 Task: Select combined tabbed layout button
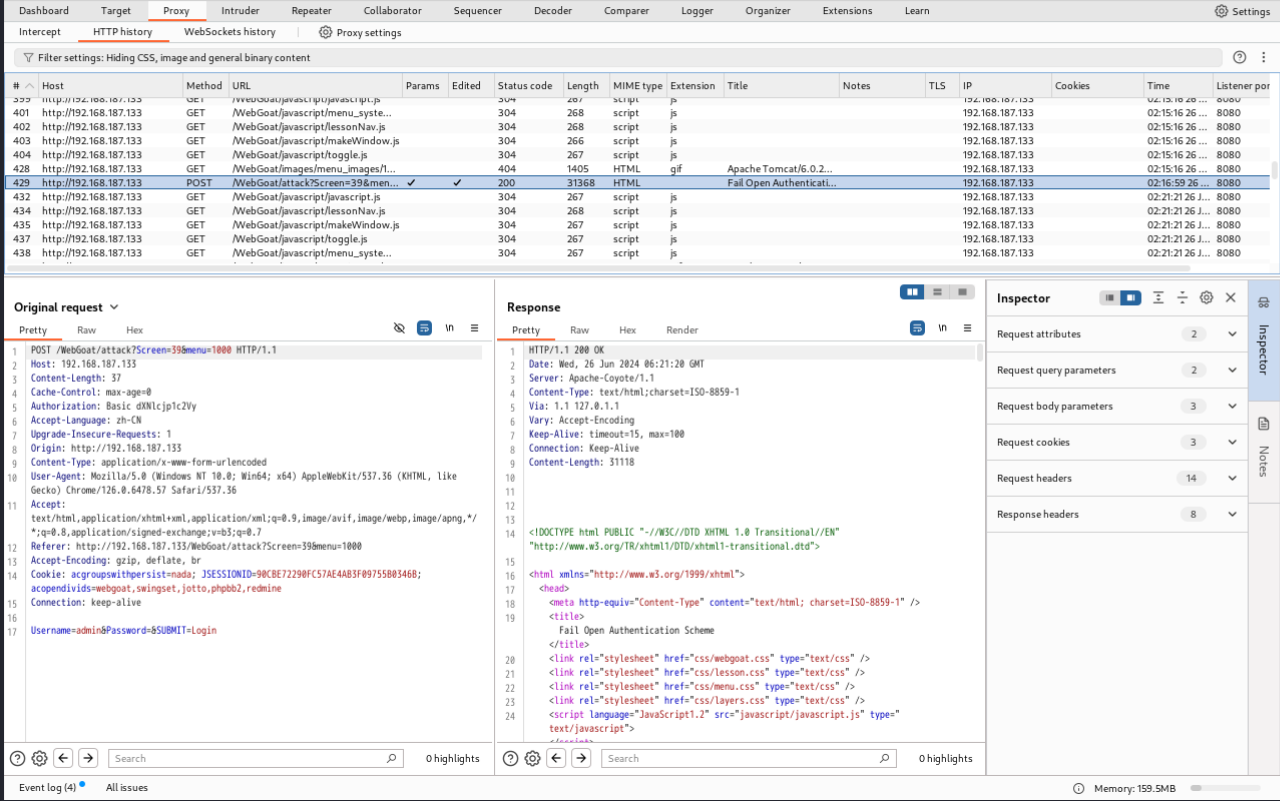[x=963, y=292]
